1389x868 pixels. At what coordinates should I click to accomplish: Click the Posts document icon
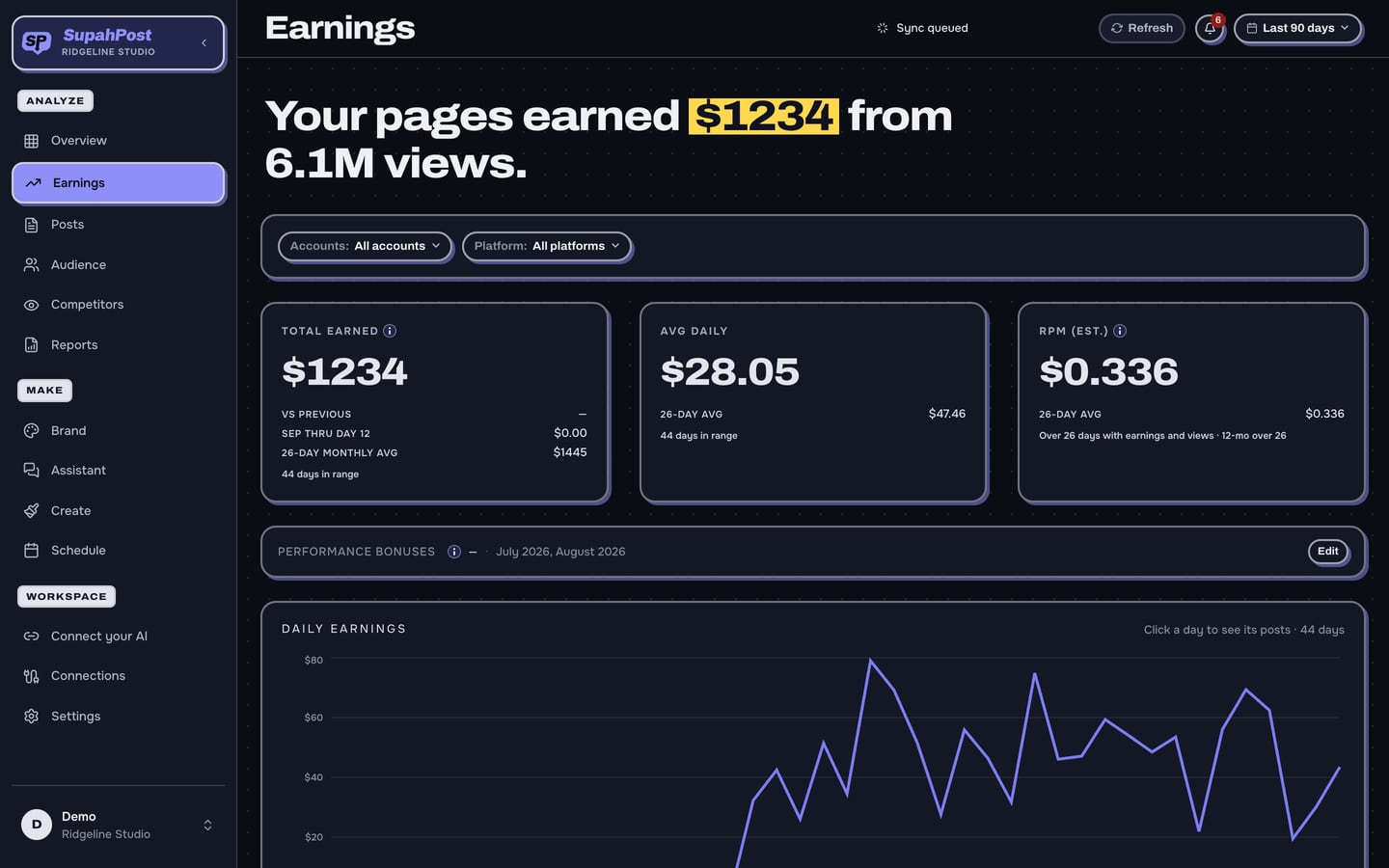[x=32, y=225]
